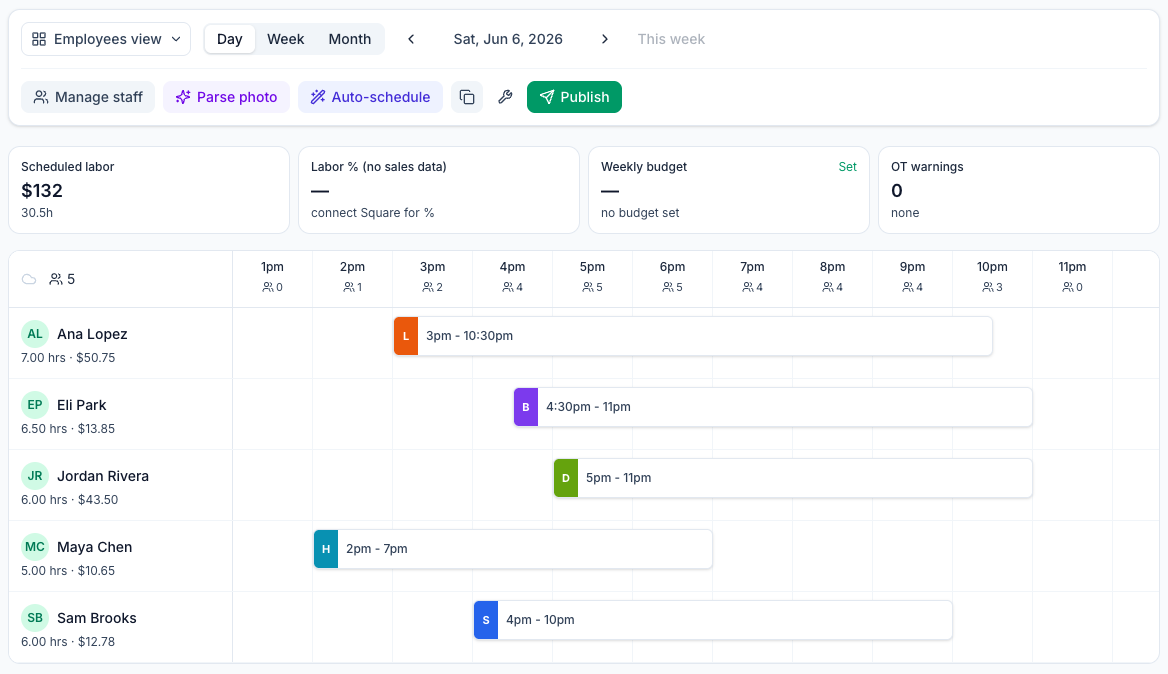Open the wrench tools icon
The width and height of the screenshot is (1168, 674).
point(505,97)
